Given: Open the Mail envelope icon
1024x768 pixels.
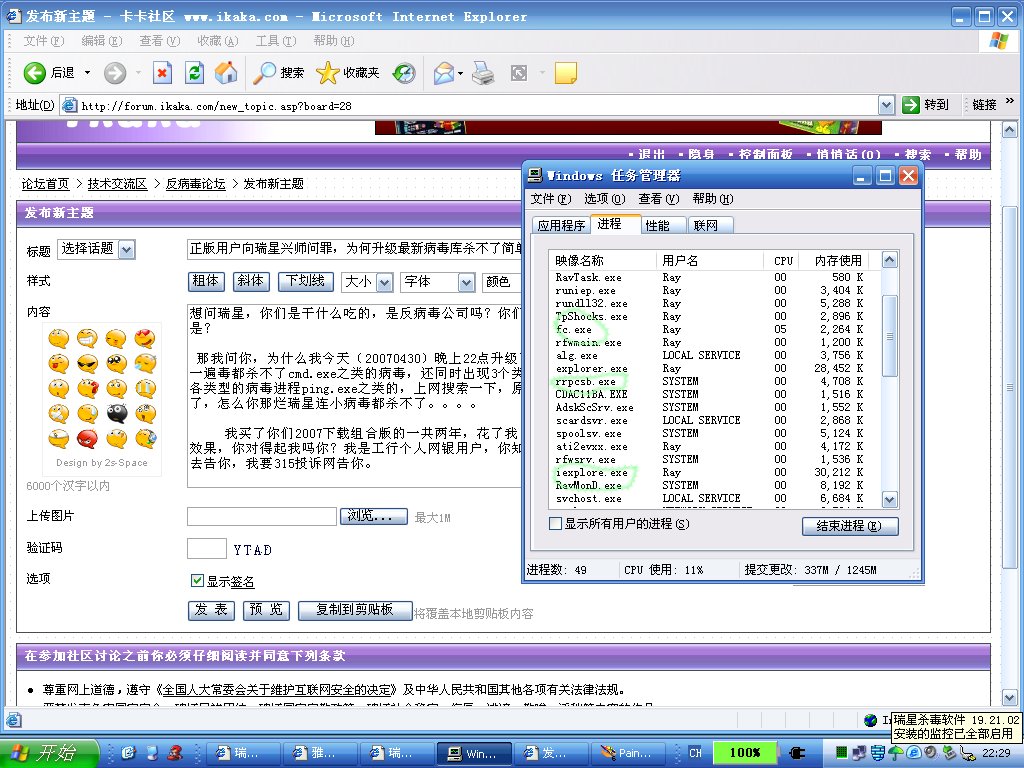Looking at the screenshot, I should tap(443, 72).
